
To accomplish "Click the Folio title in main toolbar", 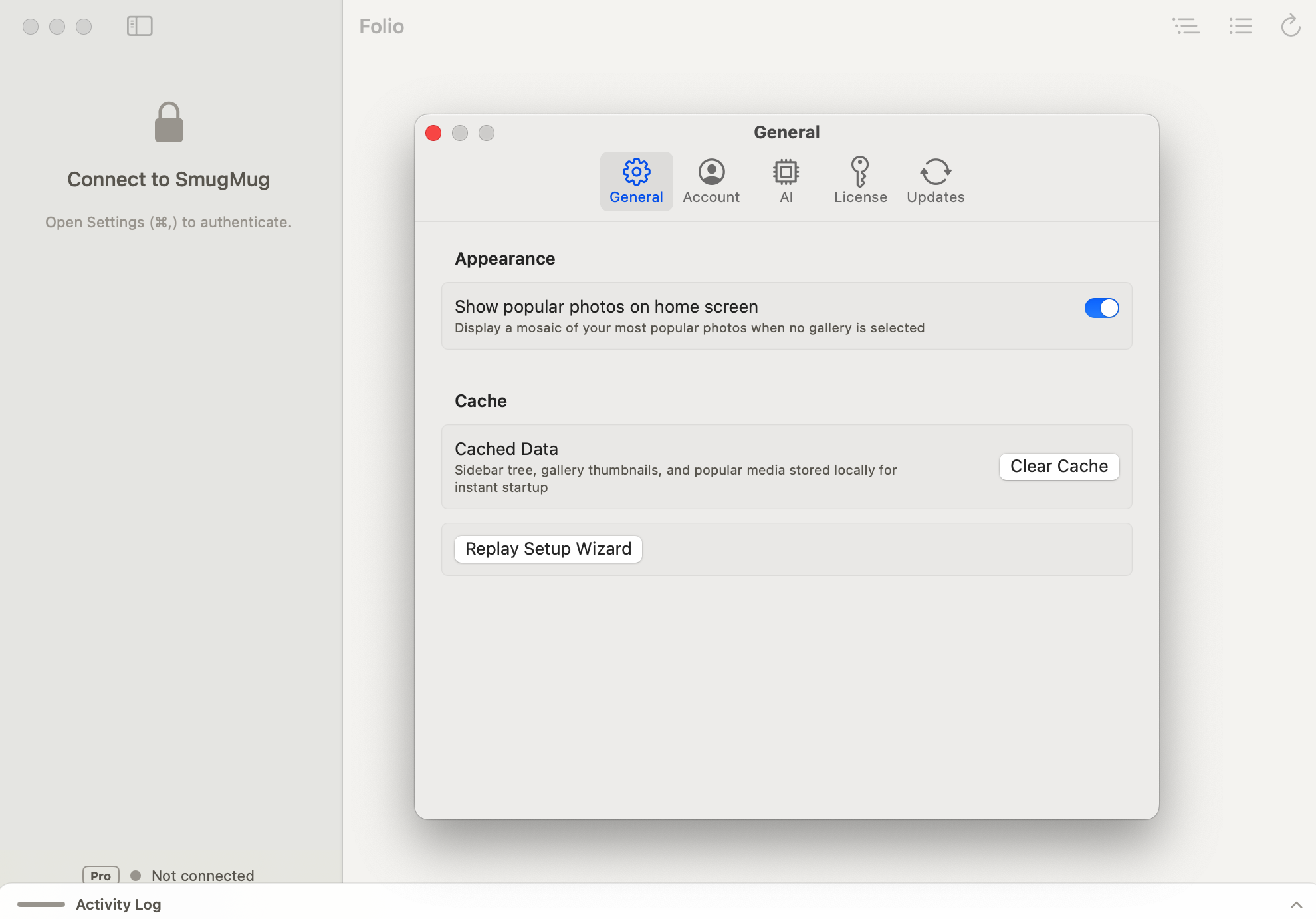I will click(x=382, y=26).
